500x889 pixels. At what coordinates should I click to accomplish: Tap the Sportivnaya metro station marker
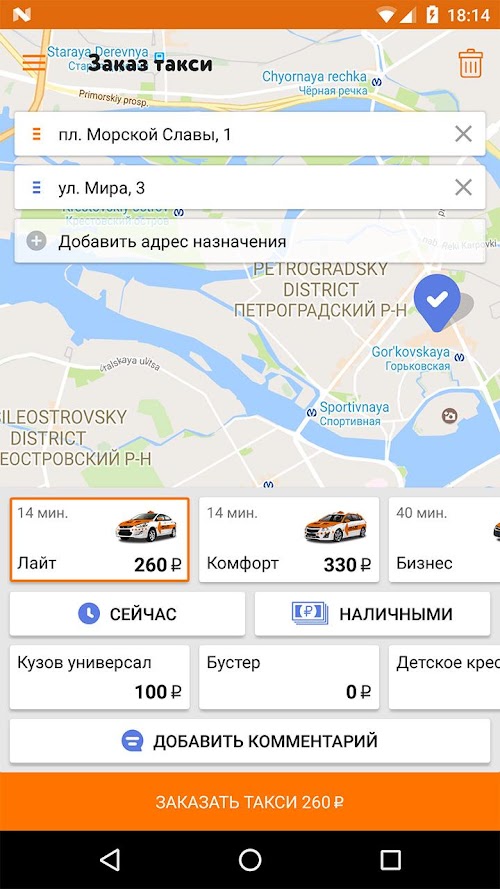[311, 413]
